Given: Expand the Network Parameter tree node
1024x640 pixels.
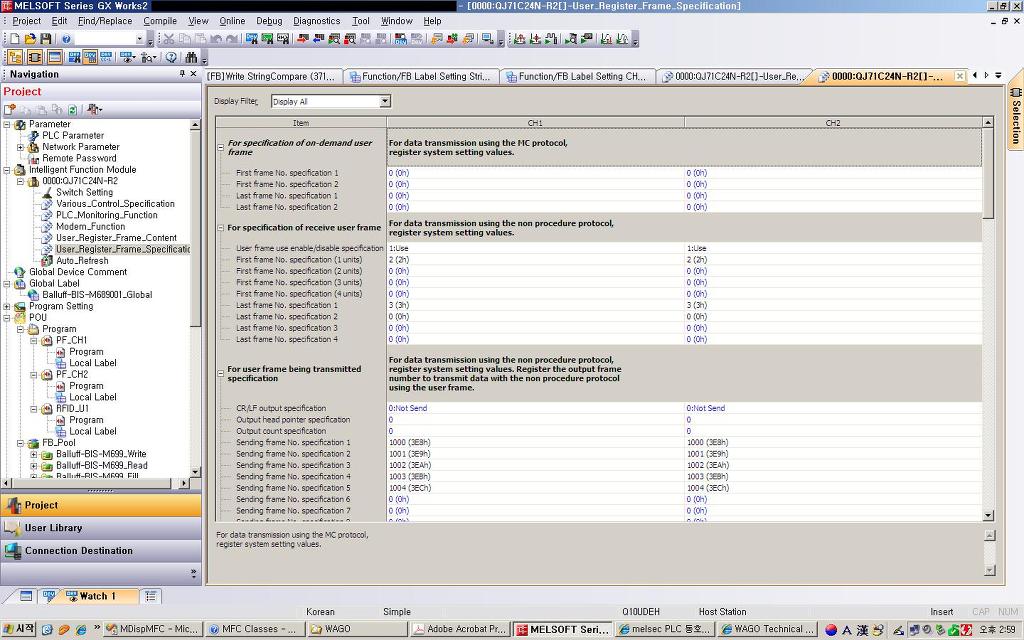Looking at the screenshot, I should point(20,147).
